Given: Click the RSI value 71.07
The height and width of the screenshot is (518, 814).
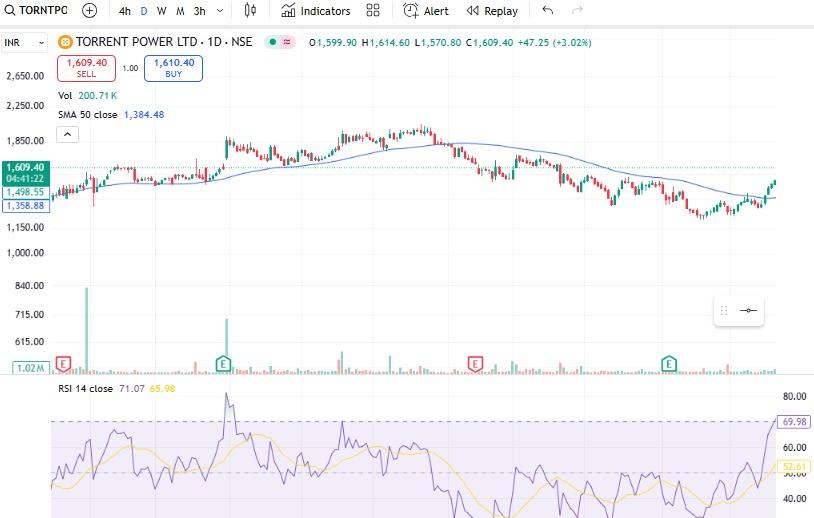Looking at the screenshot, I should 132,389.
